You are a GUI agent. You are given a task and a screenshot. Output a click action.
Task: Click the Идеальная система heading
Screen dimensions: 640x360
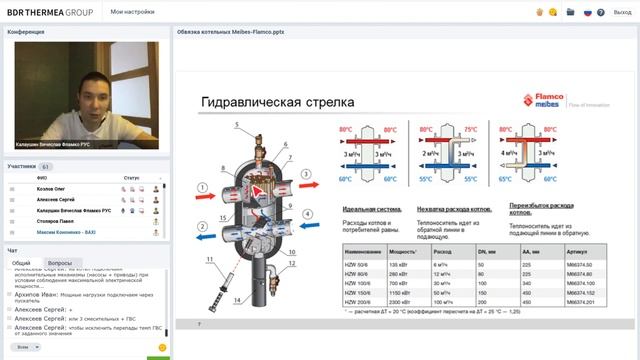(372, 209)
